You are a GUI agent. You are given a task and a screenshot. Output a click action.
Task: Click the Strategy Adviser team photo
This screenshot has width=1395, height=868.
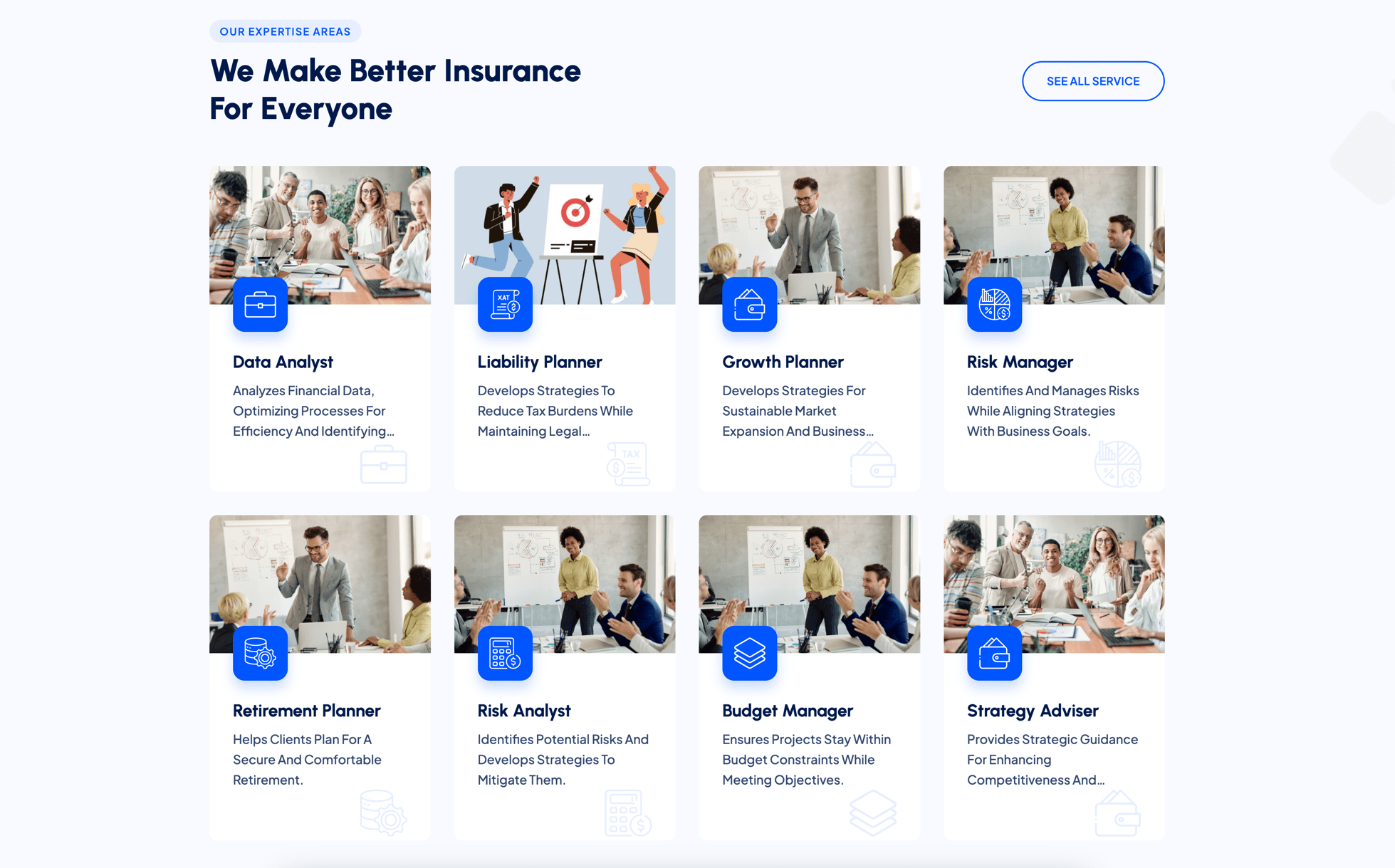(x=1054, y=584)
